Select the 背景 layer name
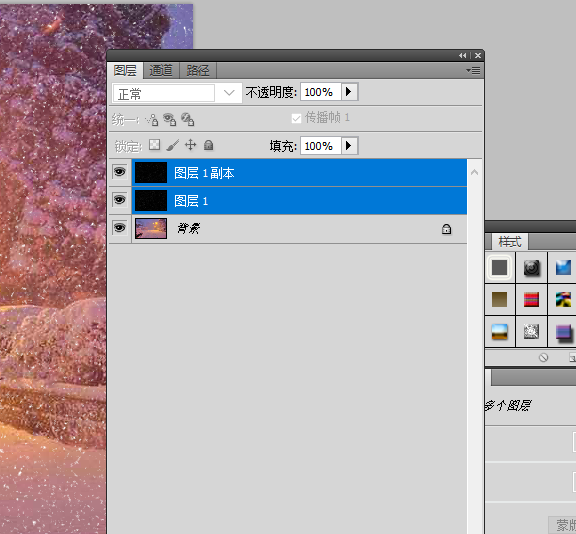The image size is (576, 534). 188,228
